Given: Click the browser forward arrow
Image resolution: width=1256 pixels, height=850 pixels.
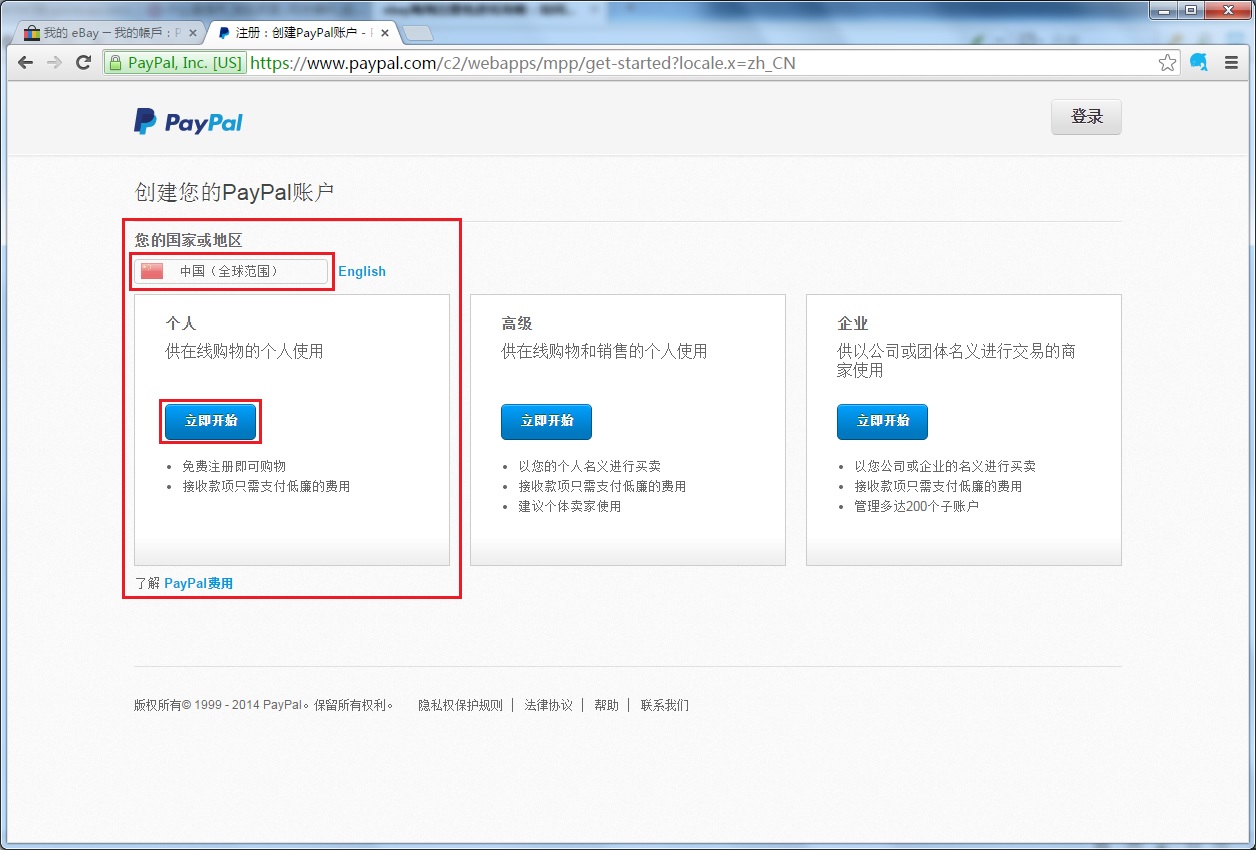Looking at the screenshot, I should click(54, 63).
